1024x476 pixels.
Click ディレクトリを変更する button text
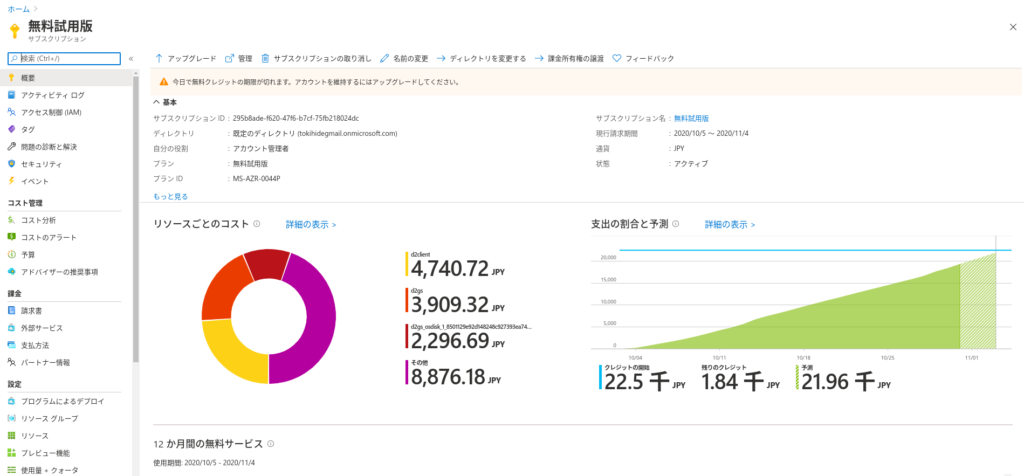point(488,58)
